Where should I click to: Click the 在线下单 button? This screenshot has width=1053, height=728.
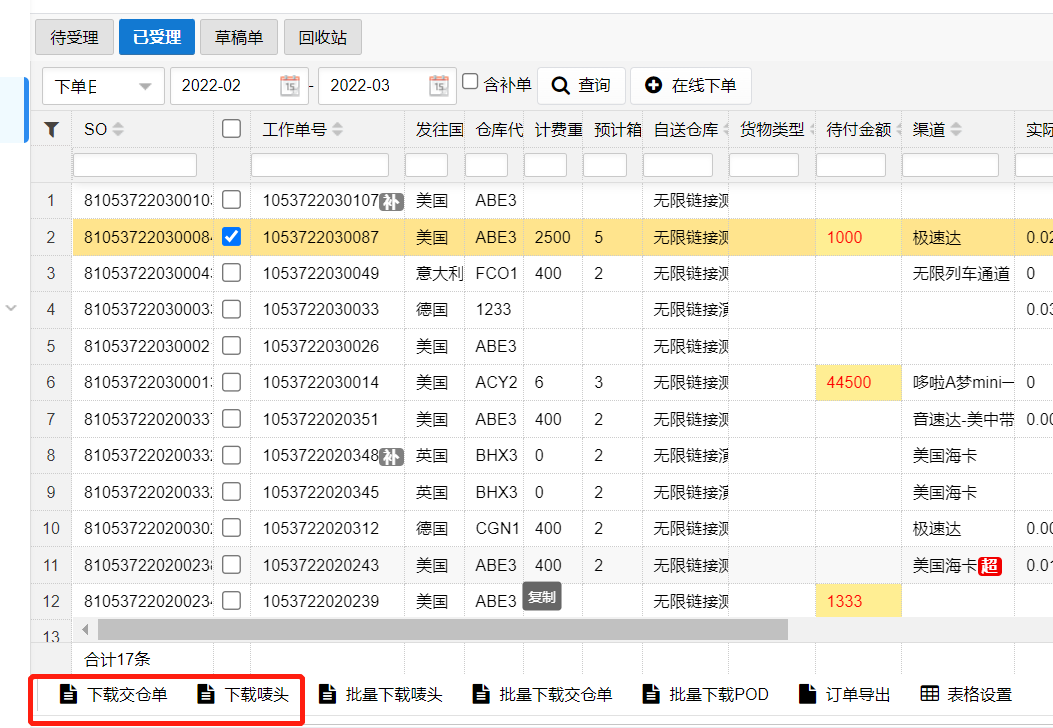pyautogui.click(x=690, y=86)
